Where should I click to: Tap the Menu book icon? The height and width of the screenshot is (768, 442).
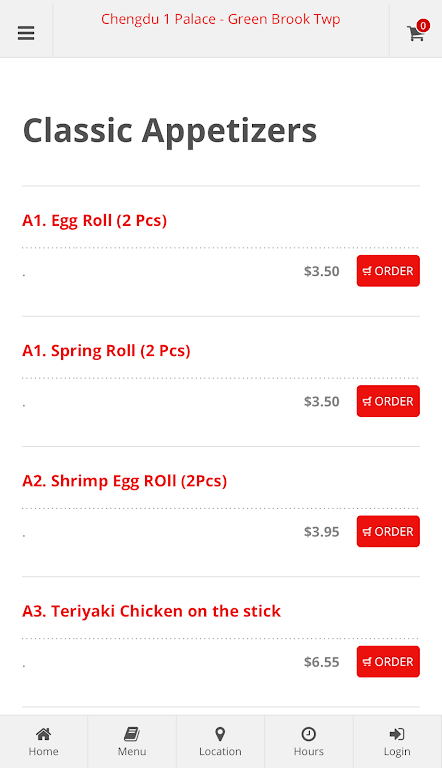pos(132,734)
